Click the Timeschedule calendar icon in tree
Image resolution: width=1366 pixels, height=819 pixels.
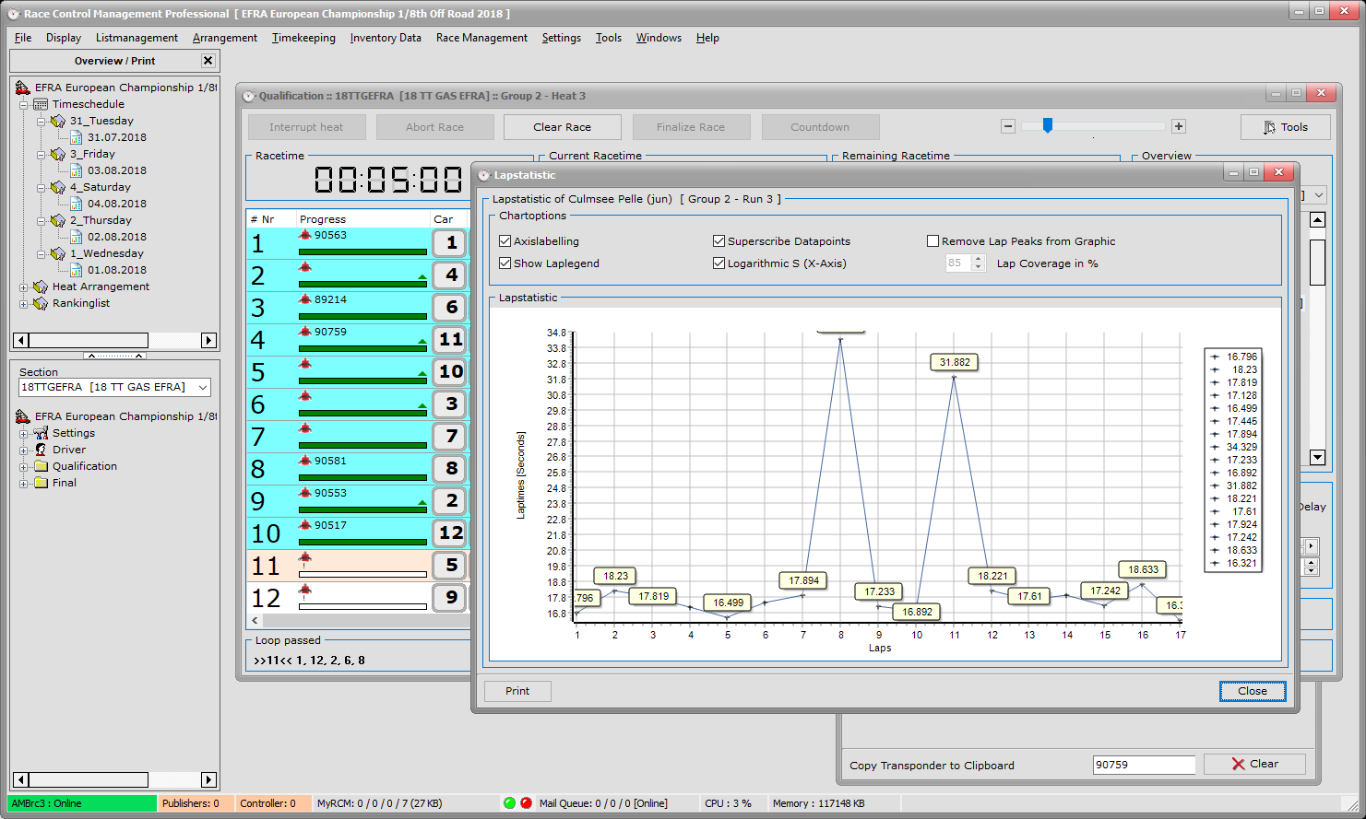point(41,104)
